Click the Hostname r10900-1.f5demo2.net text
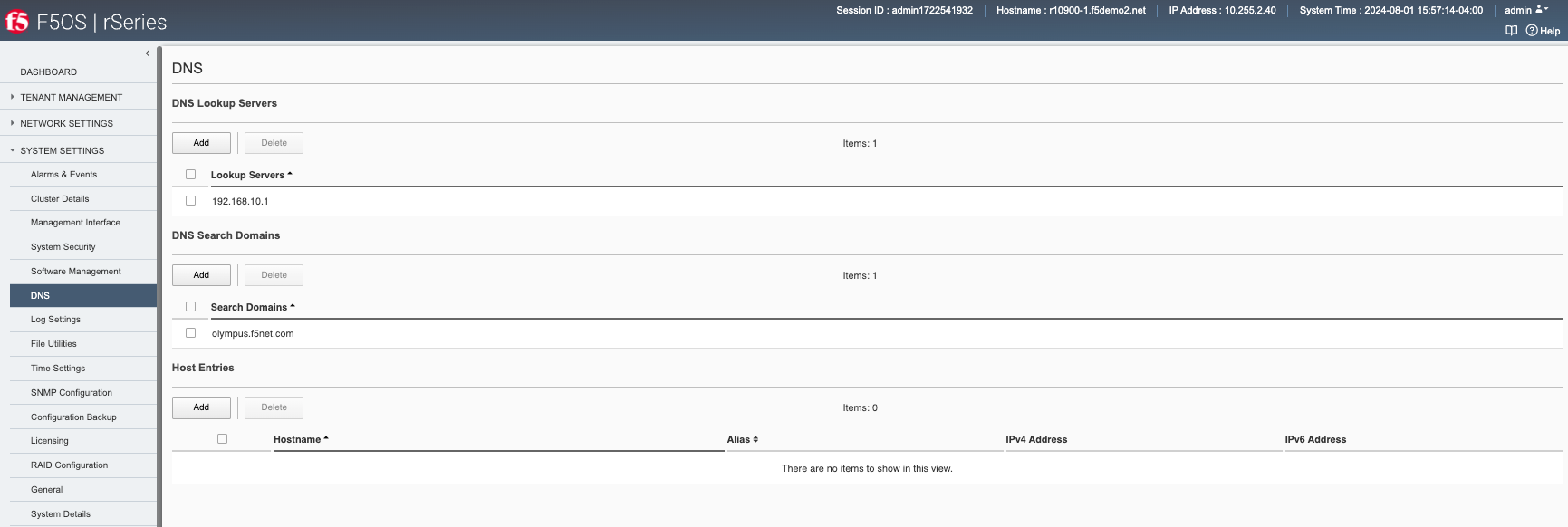 (x=1071, y=10)
